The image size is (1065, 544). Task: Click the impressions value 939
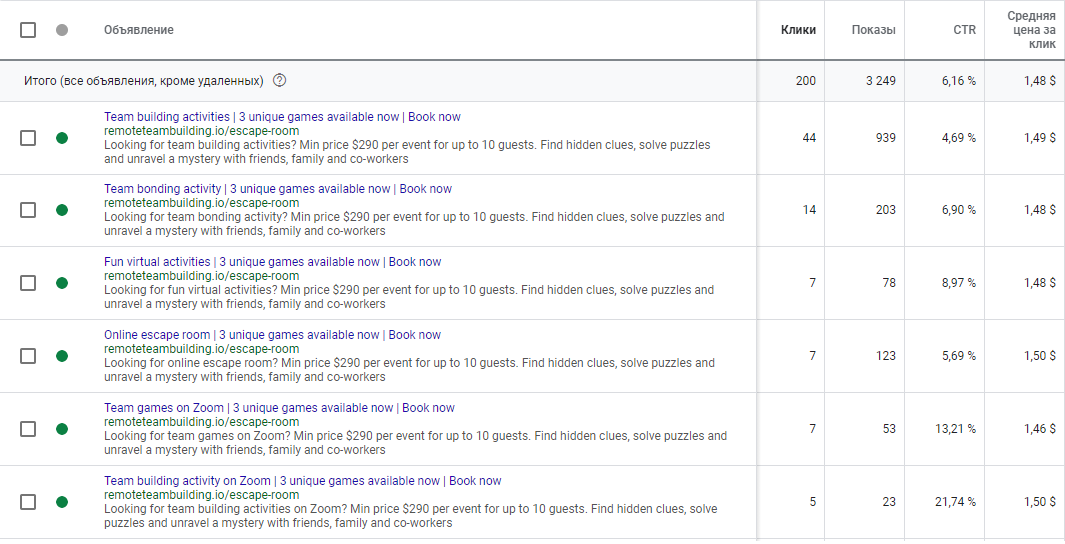[886, 138]
